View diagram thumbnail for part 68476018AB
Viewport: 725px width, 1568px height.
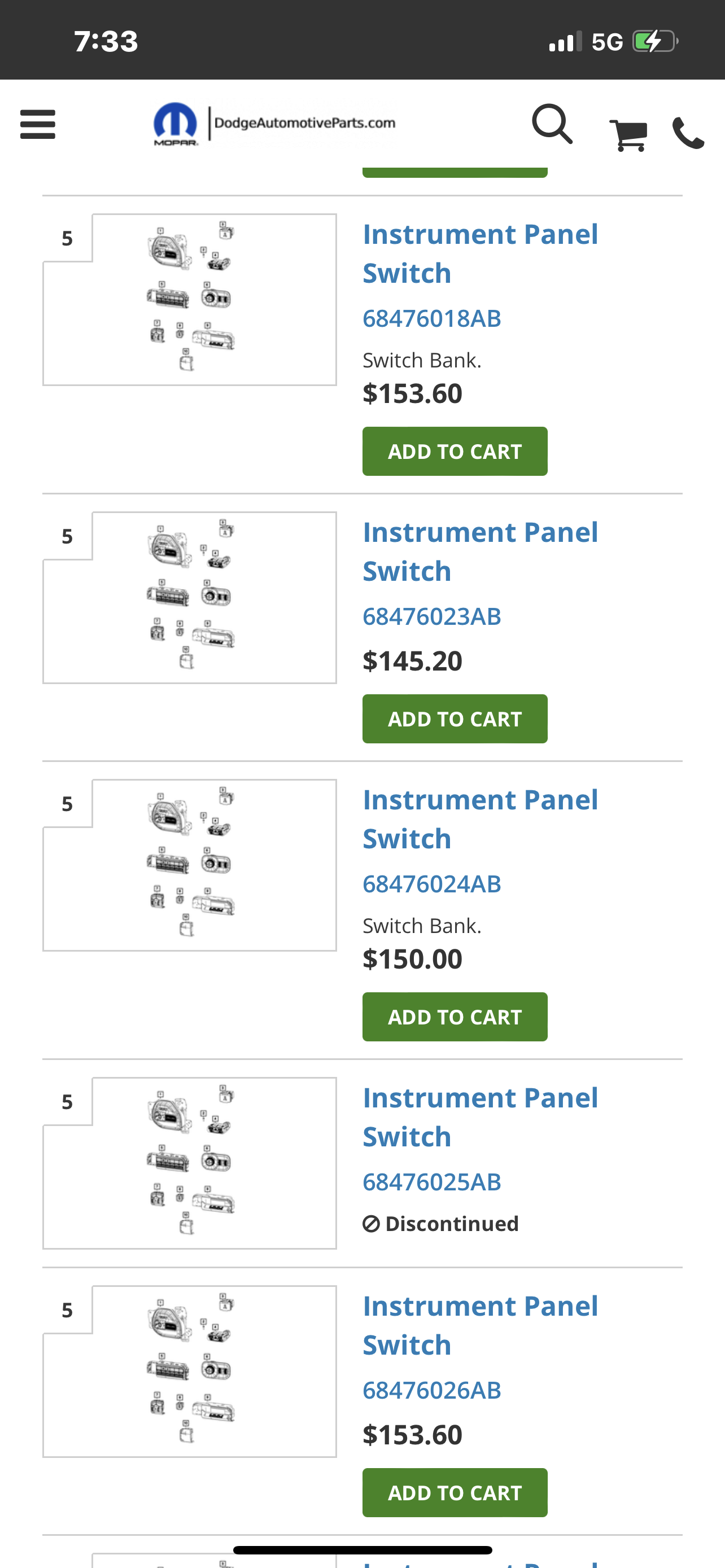[x=190, y=299]
